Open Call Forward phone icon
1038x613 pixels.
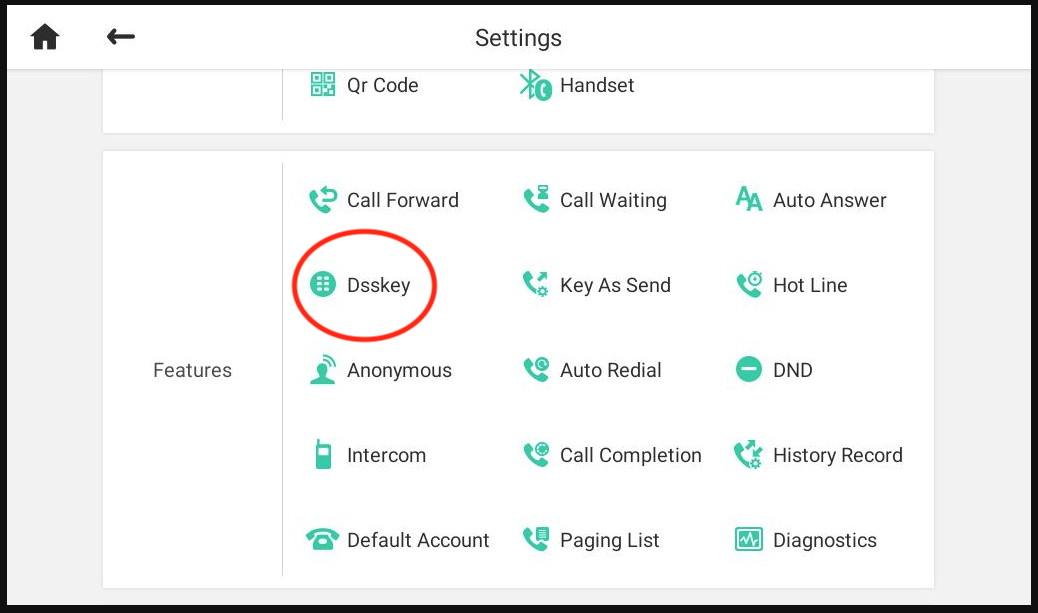[323, 199]
